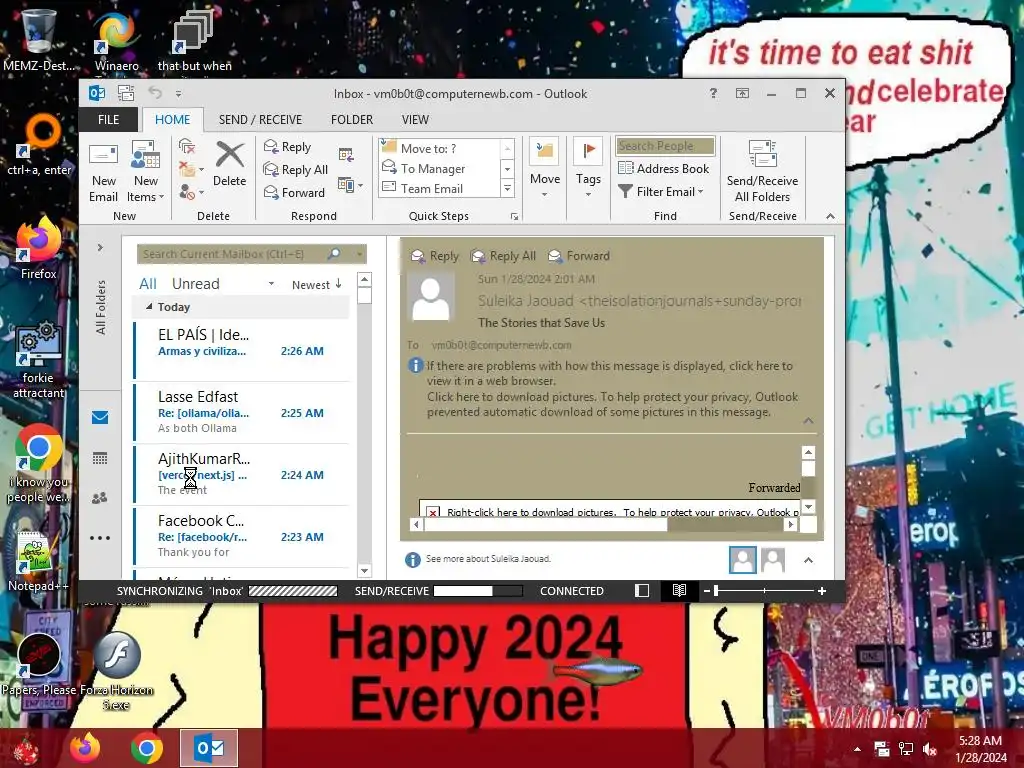Open more navigation options ellipsis
Viewport: 1024px width, 768px height.
click(100, 538)
